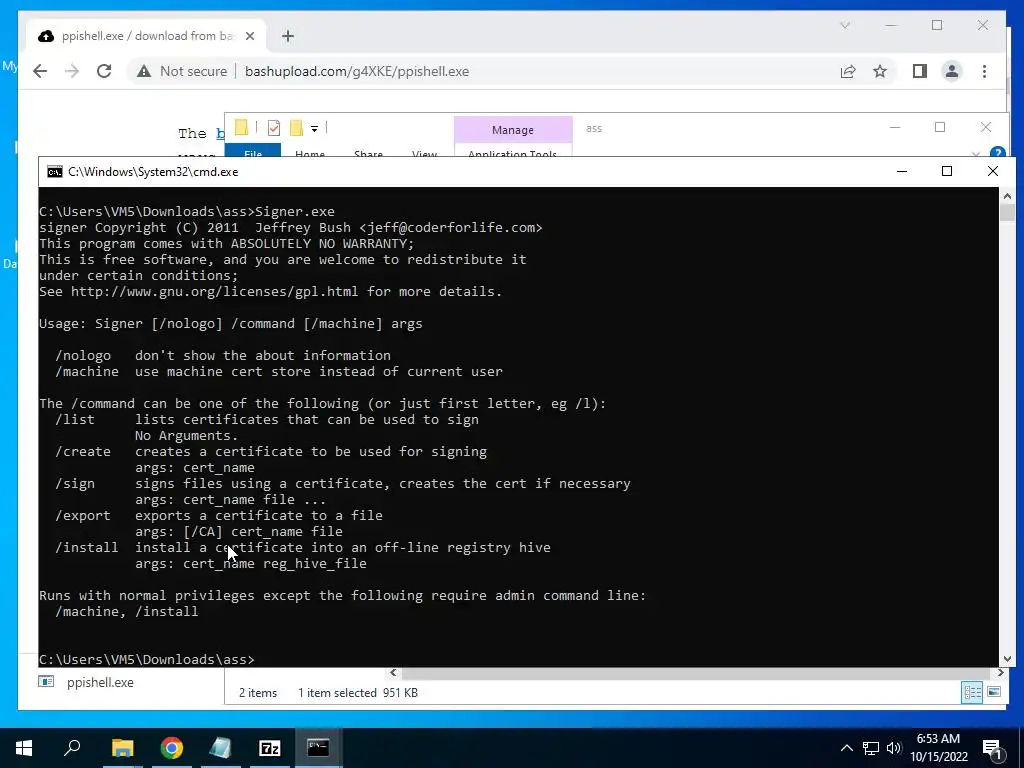Viewport: 1024px width, 768px height.
Task: Click '2 items' in Explorer status bar
Action: tap(258, 693)
